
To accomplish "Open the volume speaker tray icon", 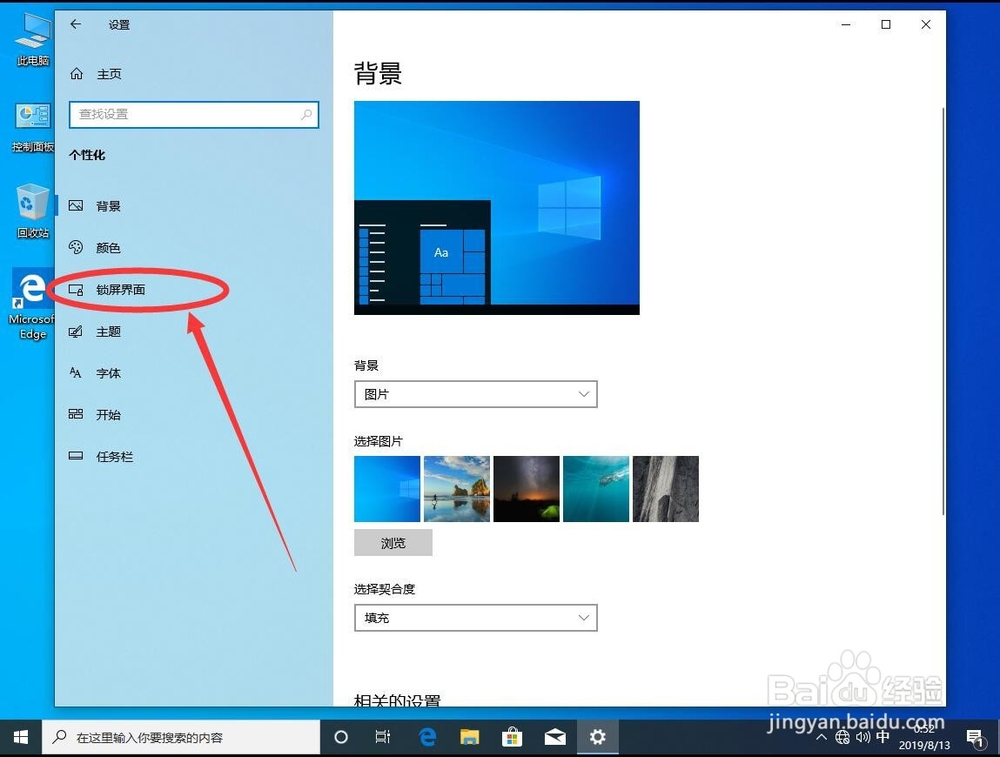I will click(863, 737).
